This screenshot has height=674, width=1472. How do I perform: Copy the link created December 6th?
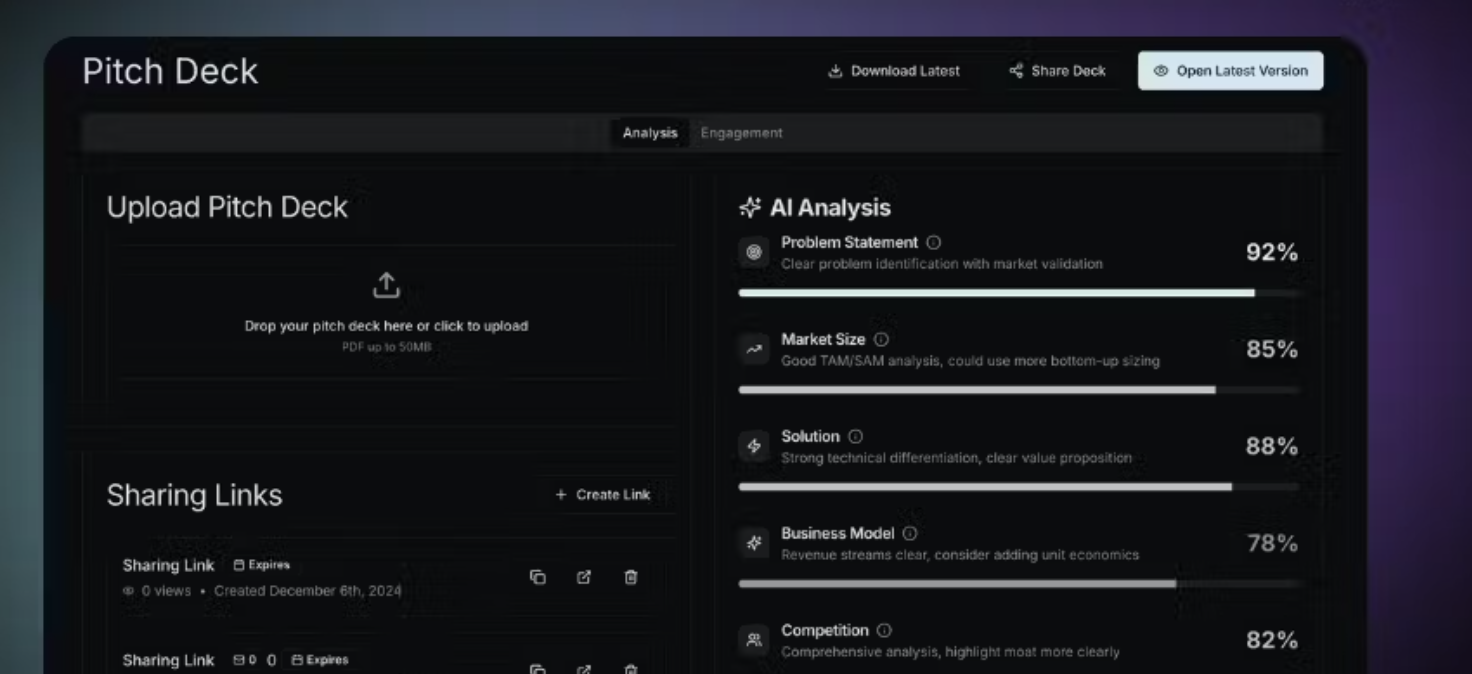538,577
